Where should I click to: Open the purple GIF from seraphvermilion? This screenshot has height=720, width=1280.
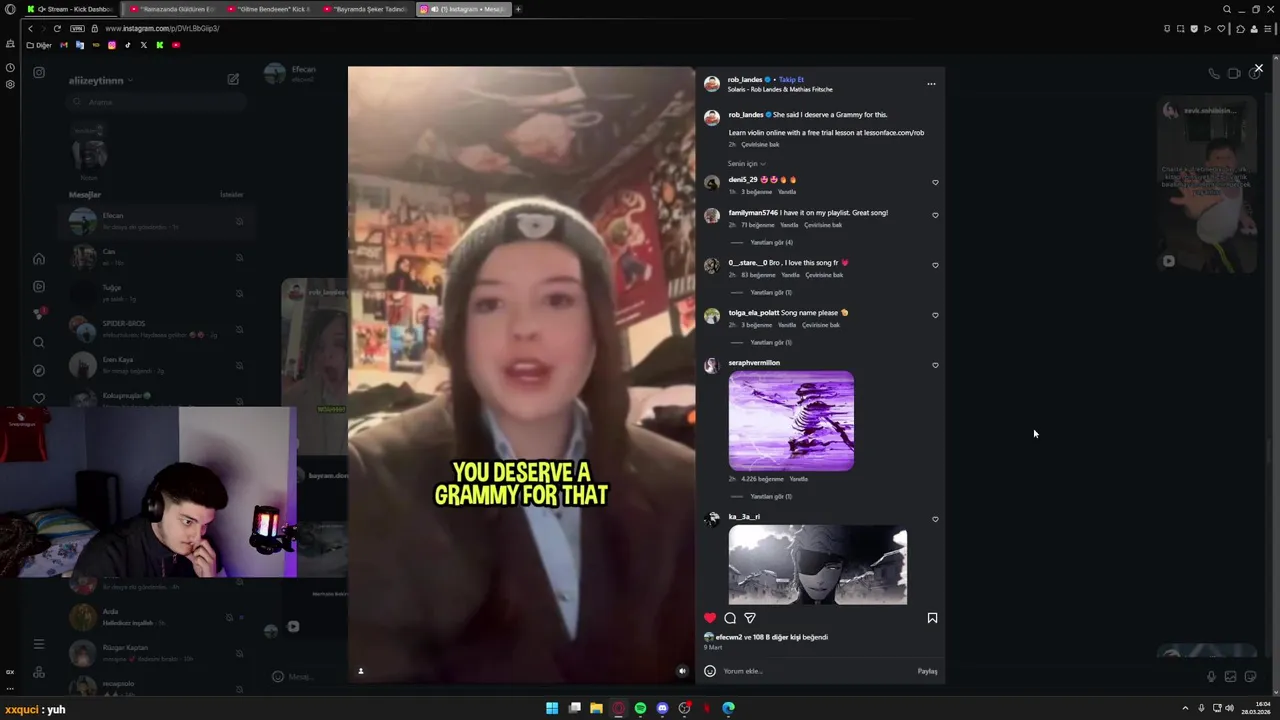coord(791,420)
